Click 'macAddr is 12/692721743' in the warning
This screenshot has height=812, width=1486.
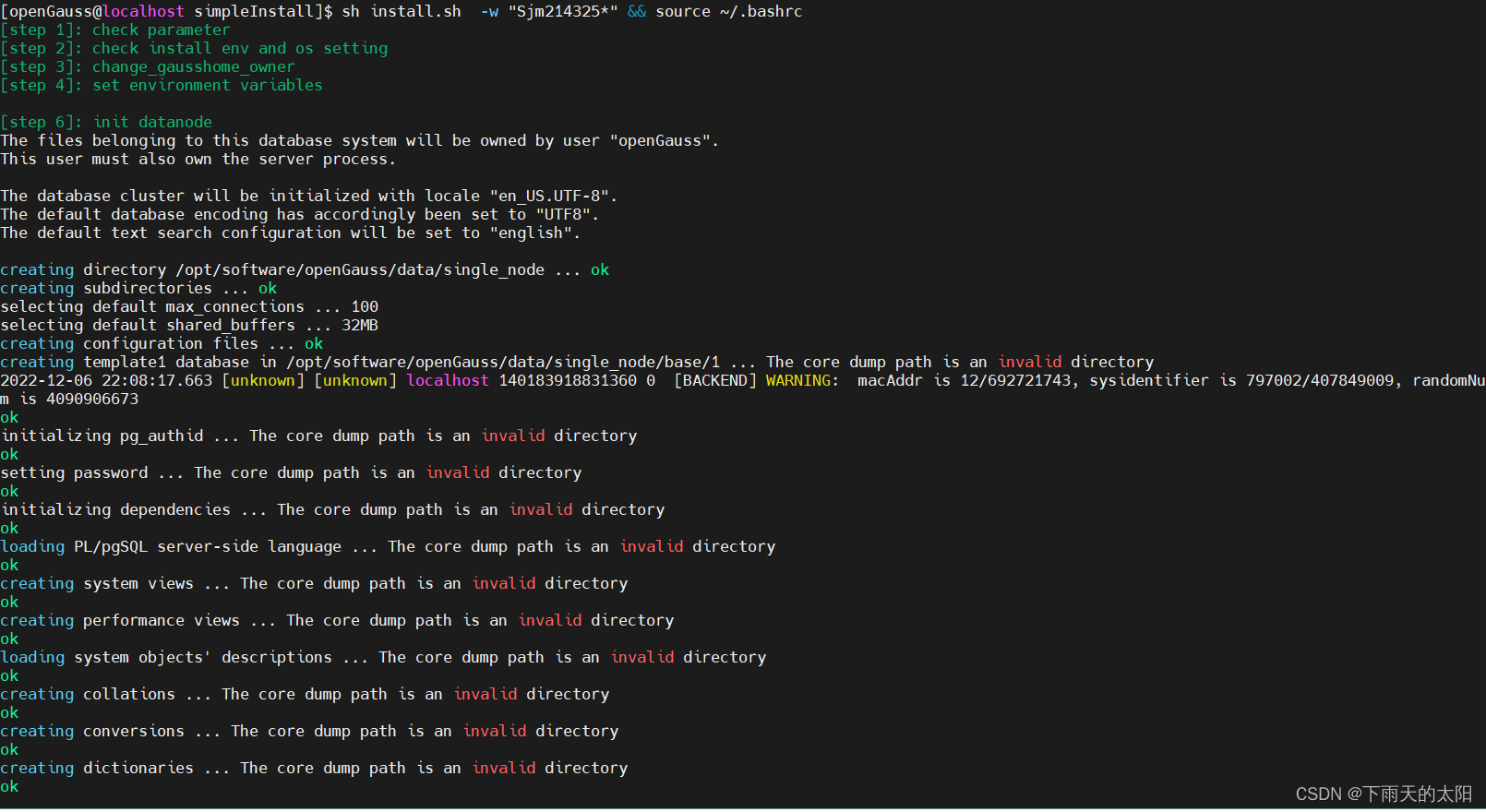[x=965, y=380]
